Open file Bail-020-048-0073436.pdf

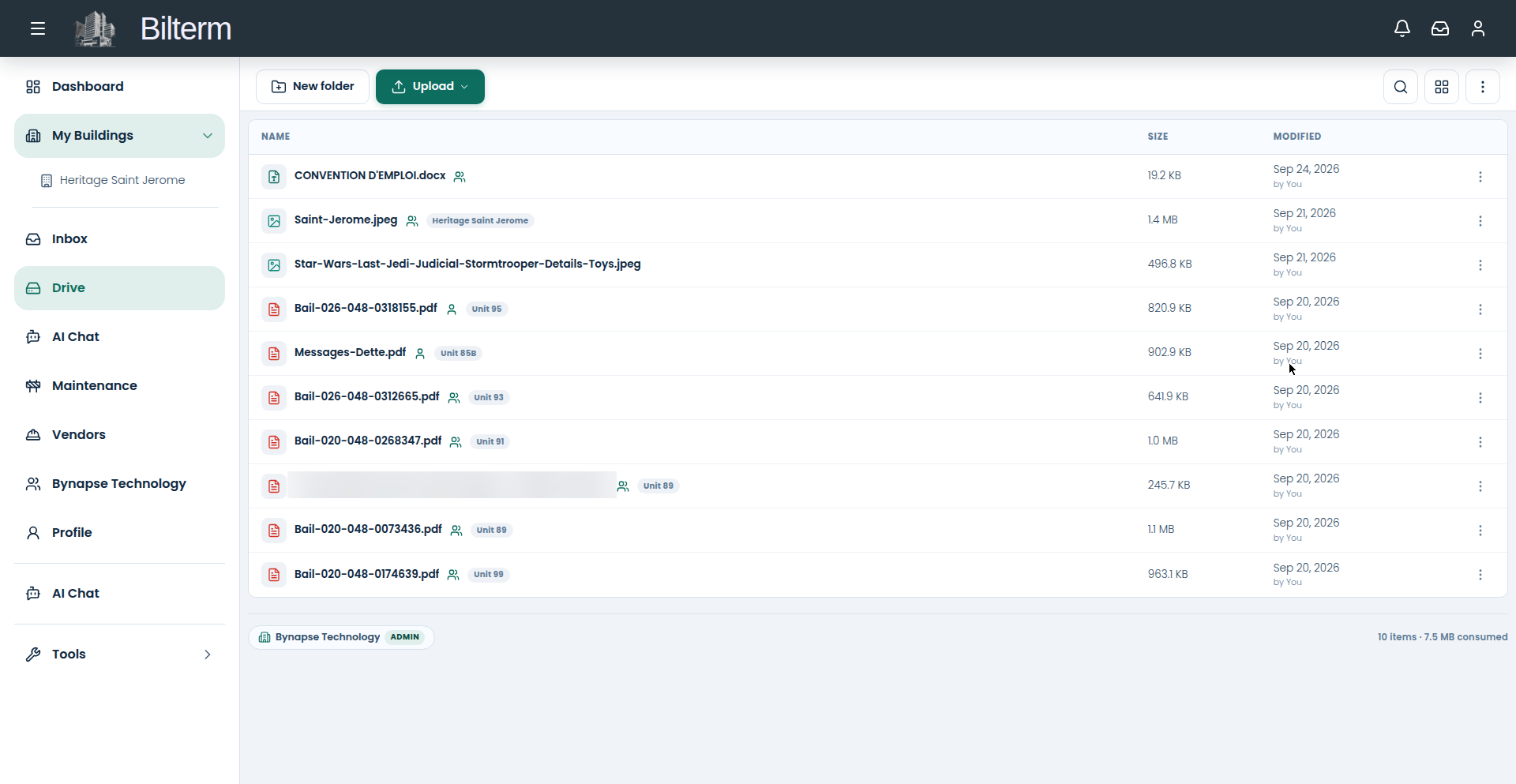[x=368, y=529]
